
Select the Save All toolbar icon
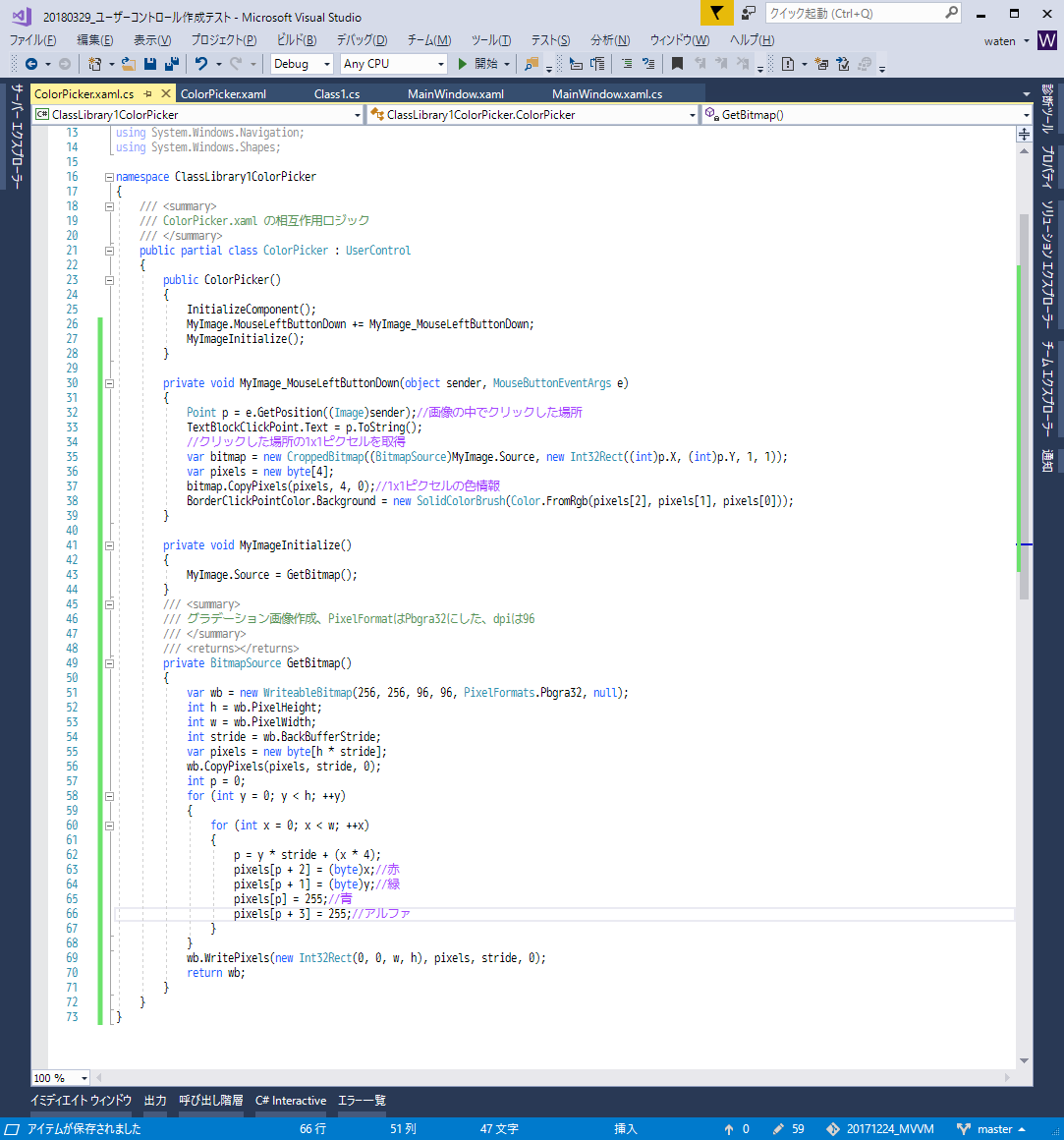(x=172, y=66)
